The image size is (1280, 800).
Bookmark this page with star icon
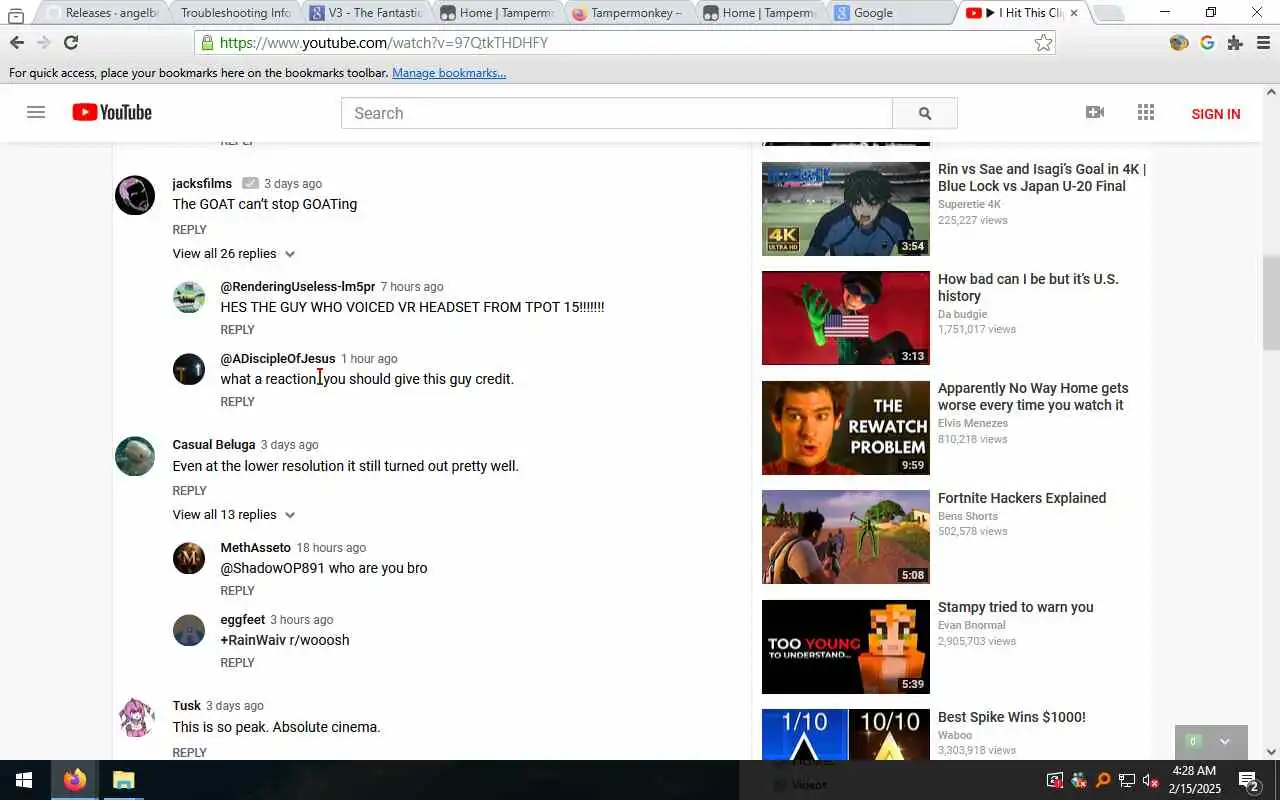(1043, 42)
